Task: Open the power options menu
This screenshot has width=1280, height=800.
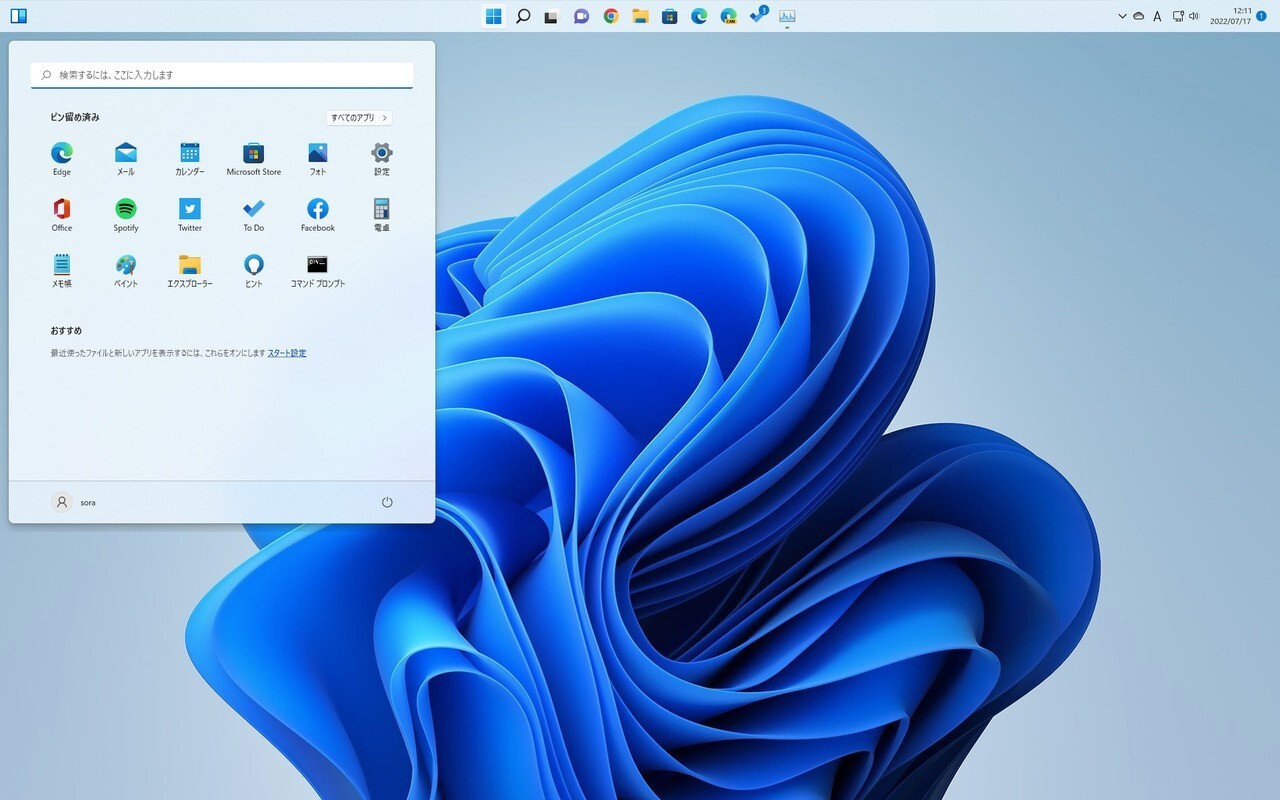Action: 387,502
